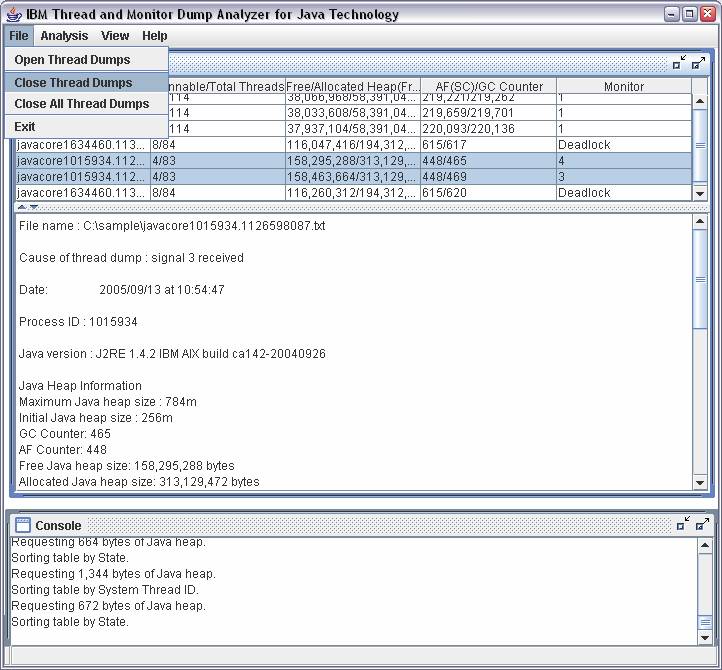Viewport: 722px width, 670px height.
Task: Click Exit in the File menu
Action: [25, 127]
